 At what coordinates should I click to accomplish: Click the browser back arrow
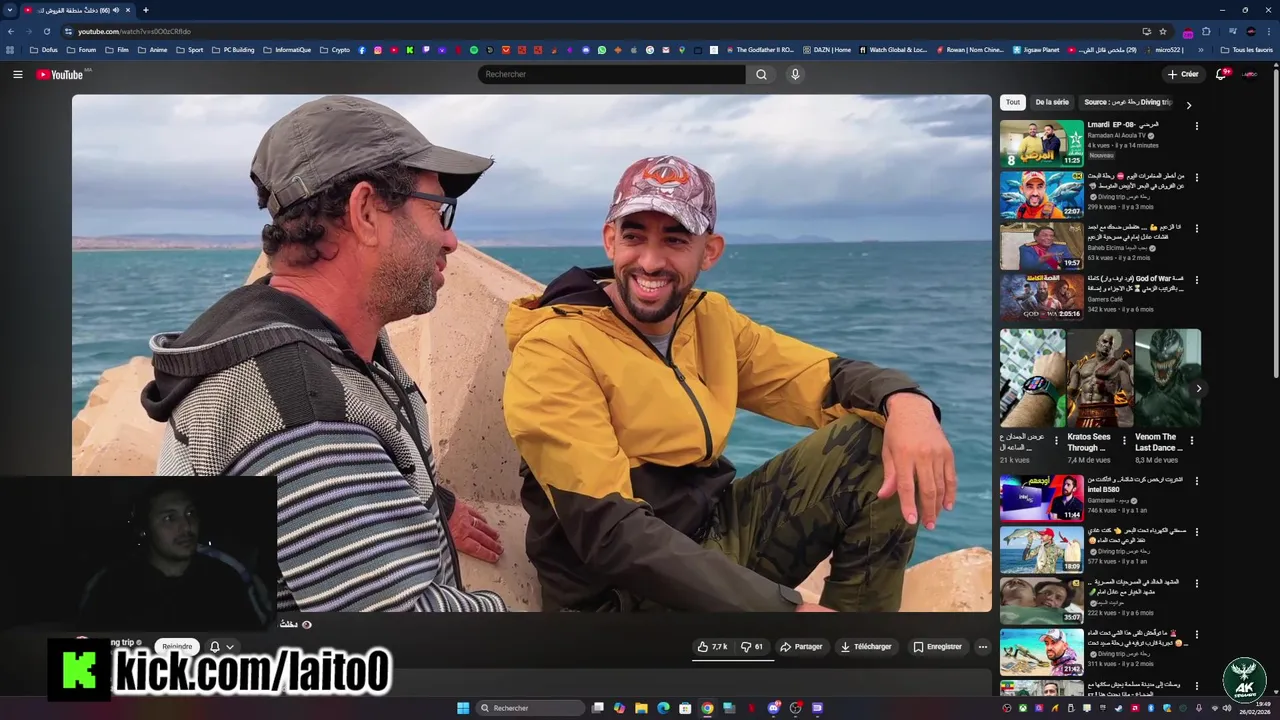pyautogui.click(x=11, y=31)
